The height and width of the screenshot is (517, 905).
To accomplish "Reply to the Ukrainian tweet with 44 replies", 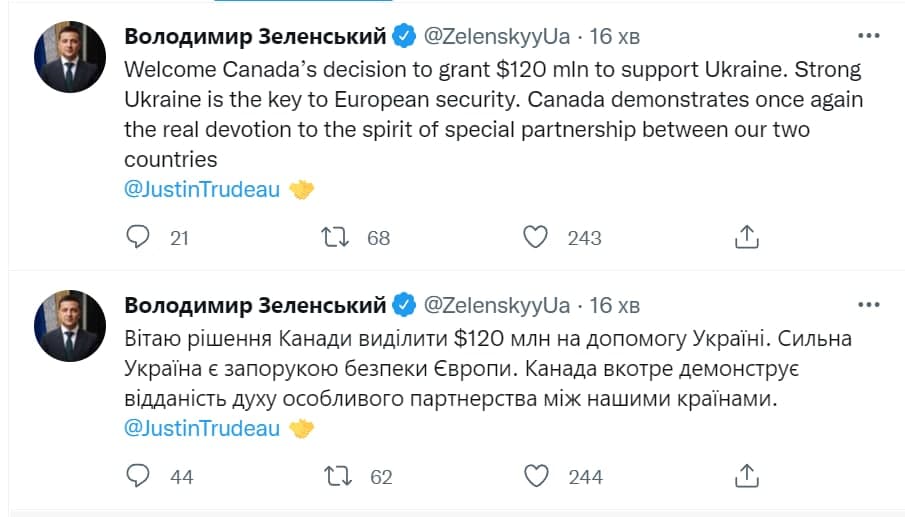I will pos(139,476).
